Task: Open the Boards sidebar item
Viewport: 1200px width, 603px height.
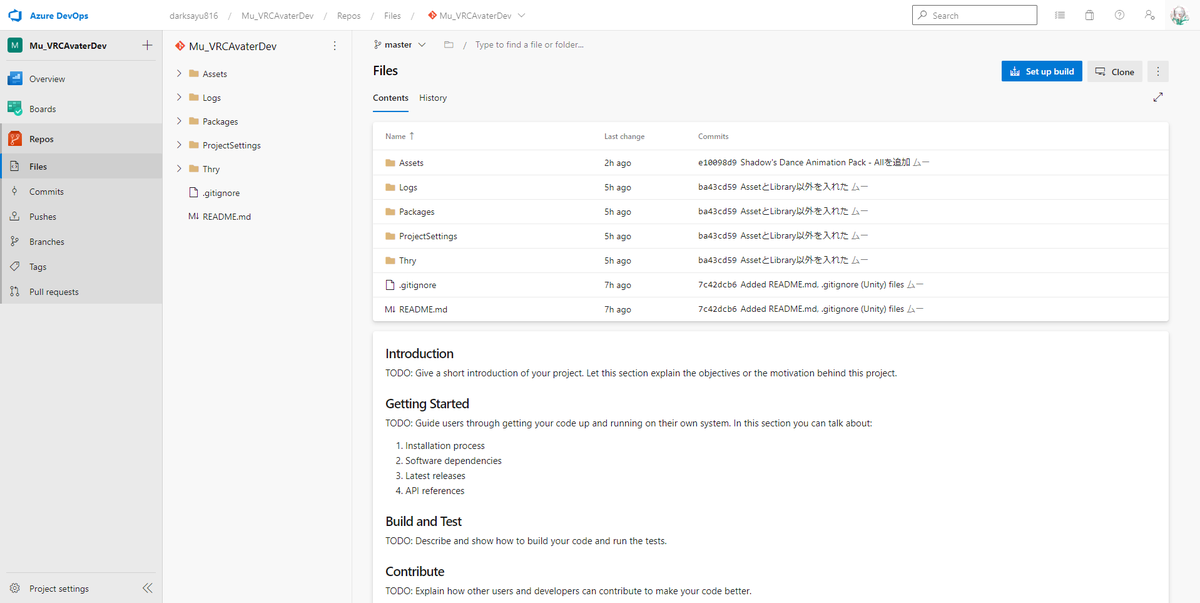Action: tap(81, 109)
